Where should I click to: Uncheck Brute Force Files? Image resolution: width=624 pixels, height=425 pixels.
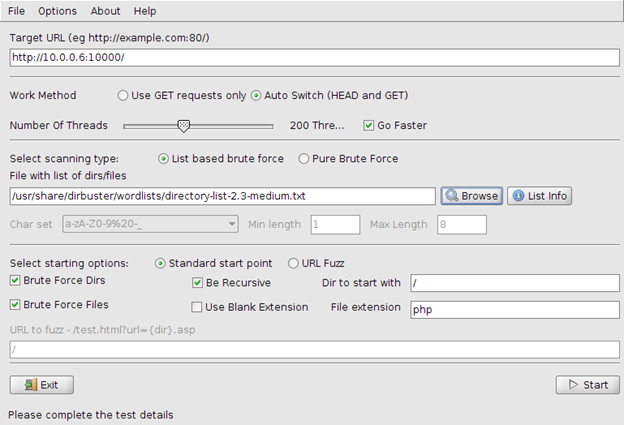click(x=15, y=305)
